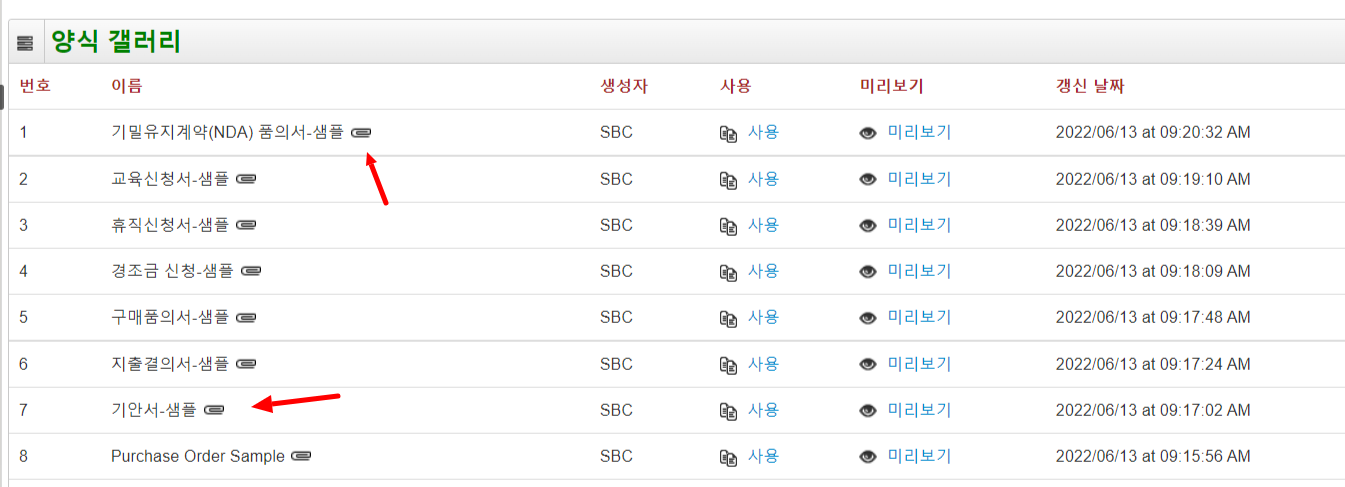
Task: Click eye icon in 경조금 신청-샘플 row
Action: (868, 272)
